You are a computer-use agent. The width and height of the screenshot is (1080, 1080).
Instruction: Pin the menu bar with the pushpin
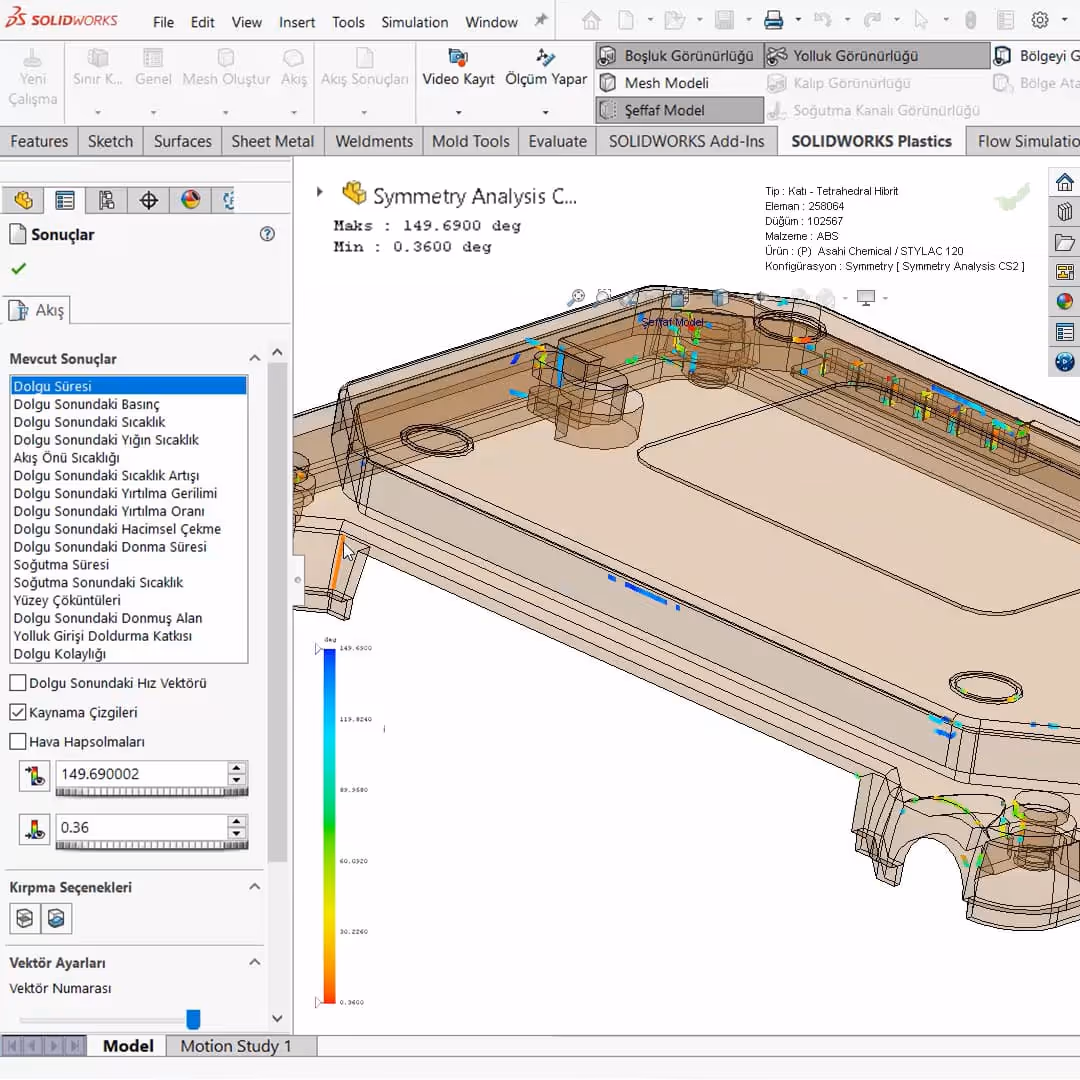pyautogui.click(x=541, y=20)
